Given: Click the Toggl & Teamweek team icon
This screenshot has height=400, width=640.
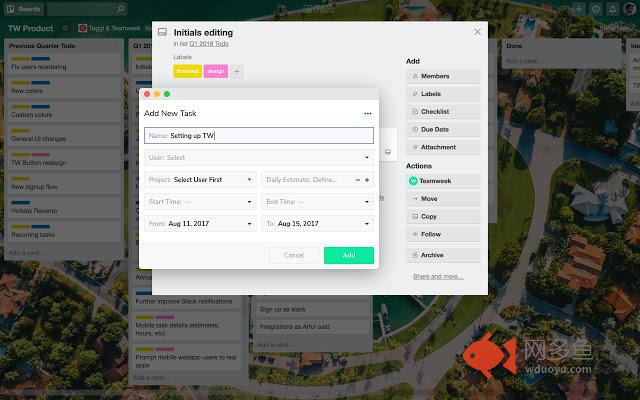Looking at the screenshot, I should pyautogui.click(x=82, y=28).
